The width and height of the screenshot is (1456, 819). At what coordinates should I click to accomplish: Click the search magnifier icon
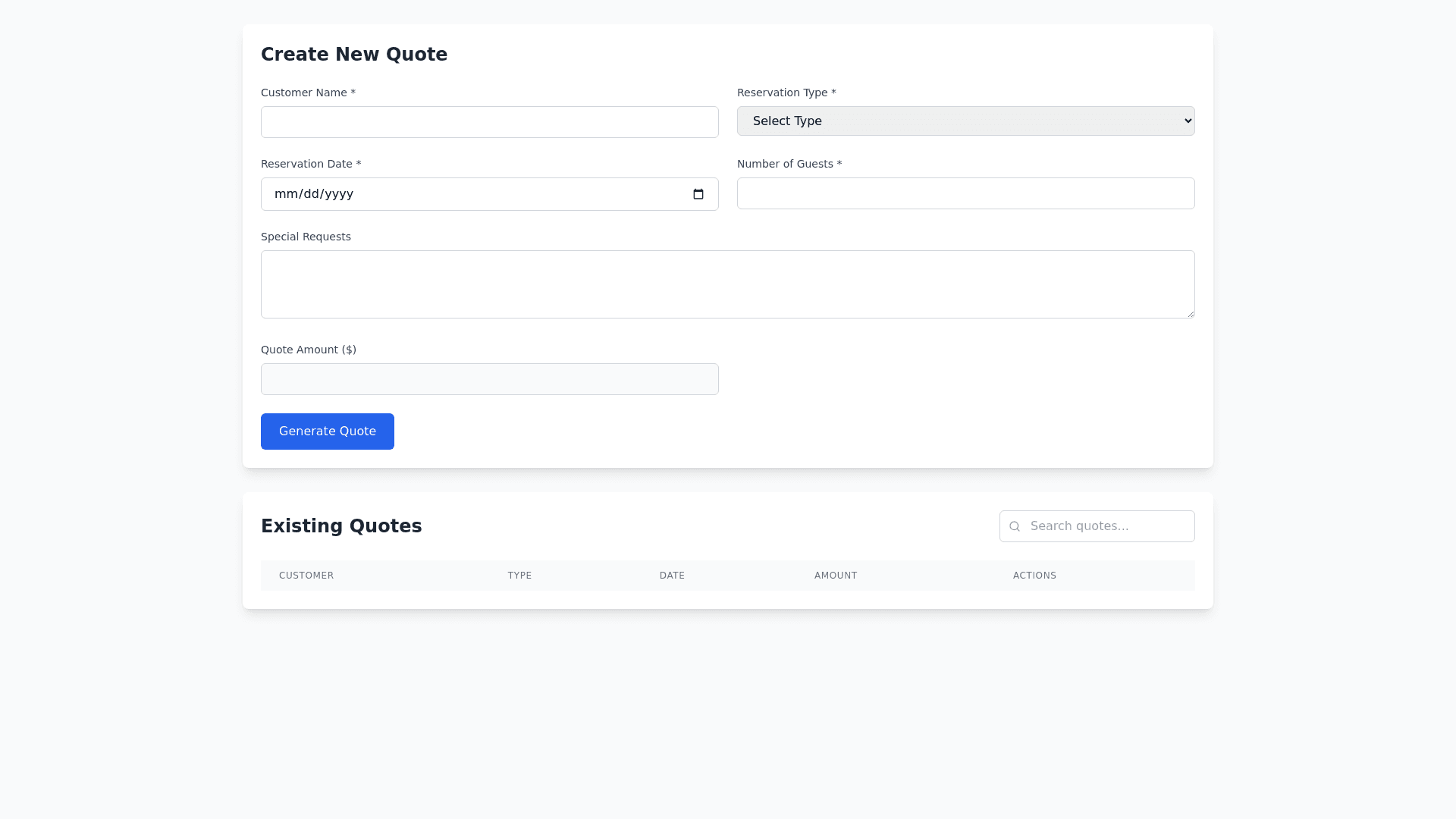[1015, 526]
